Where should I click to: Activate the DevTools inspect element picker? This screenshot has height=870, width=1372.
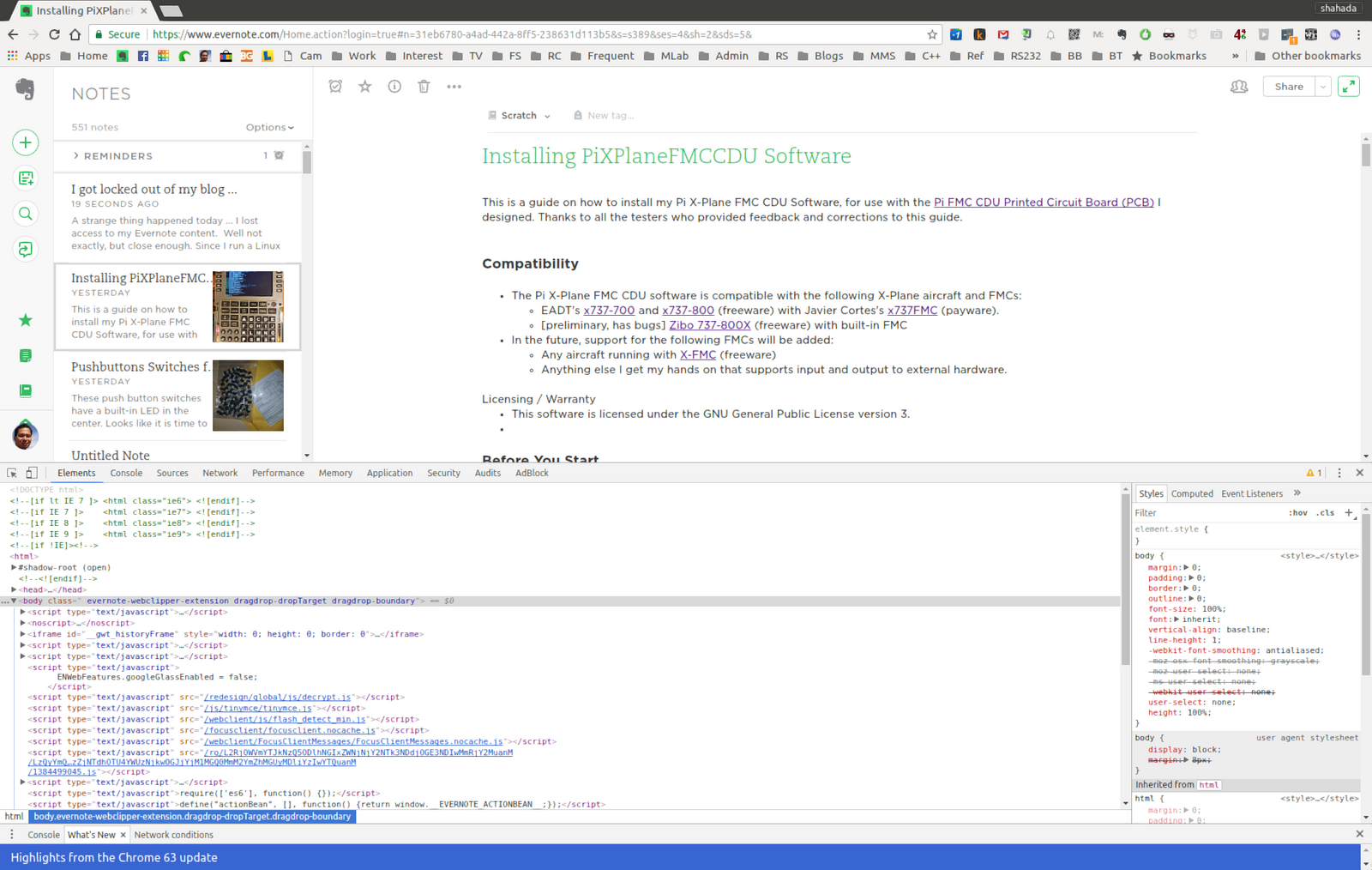point(12,473)
